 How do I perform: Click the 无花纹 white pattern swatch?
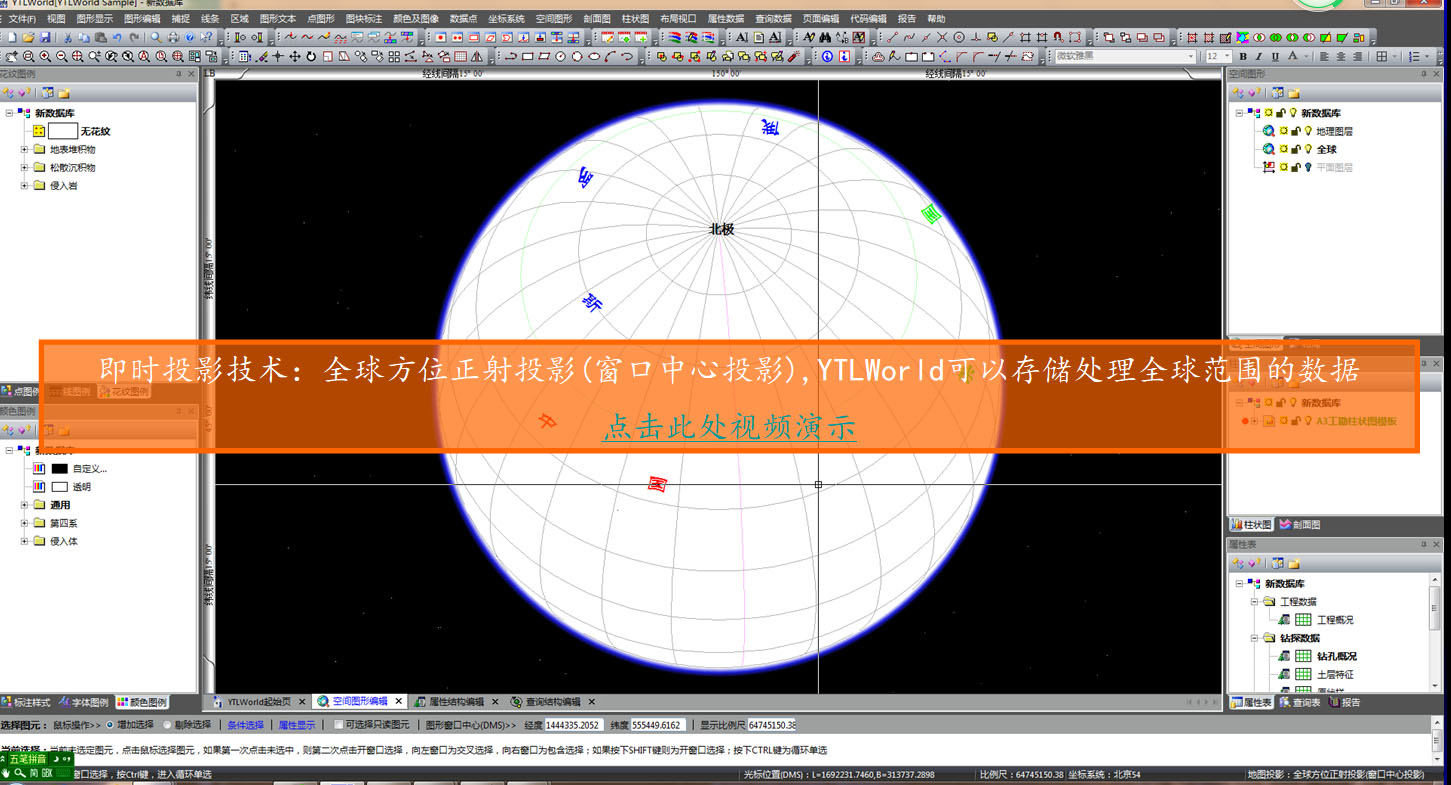[63, 131]
